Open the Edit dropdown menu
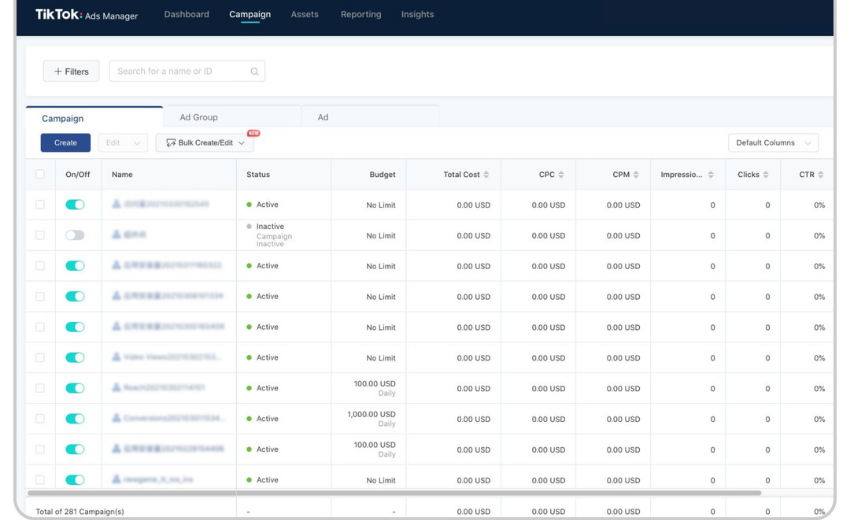 tap(123, 143)
